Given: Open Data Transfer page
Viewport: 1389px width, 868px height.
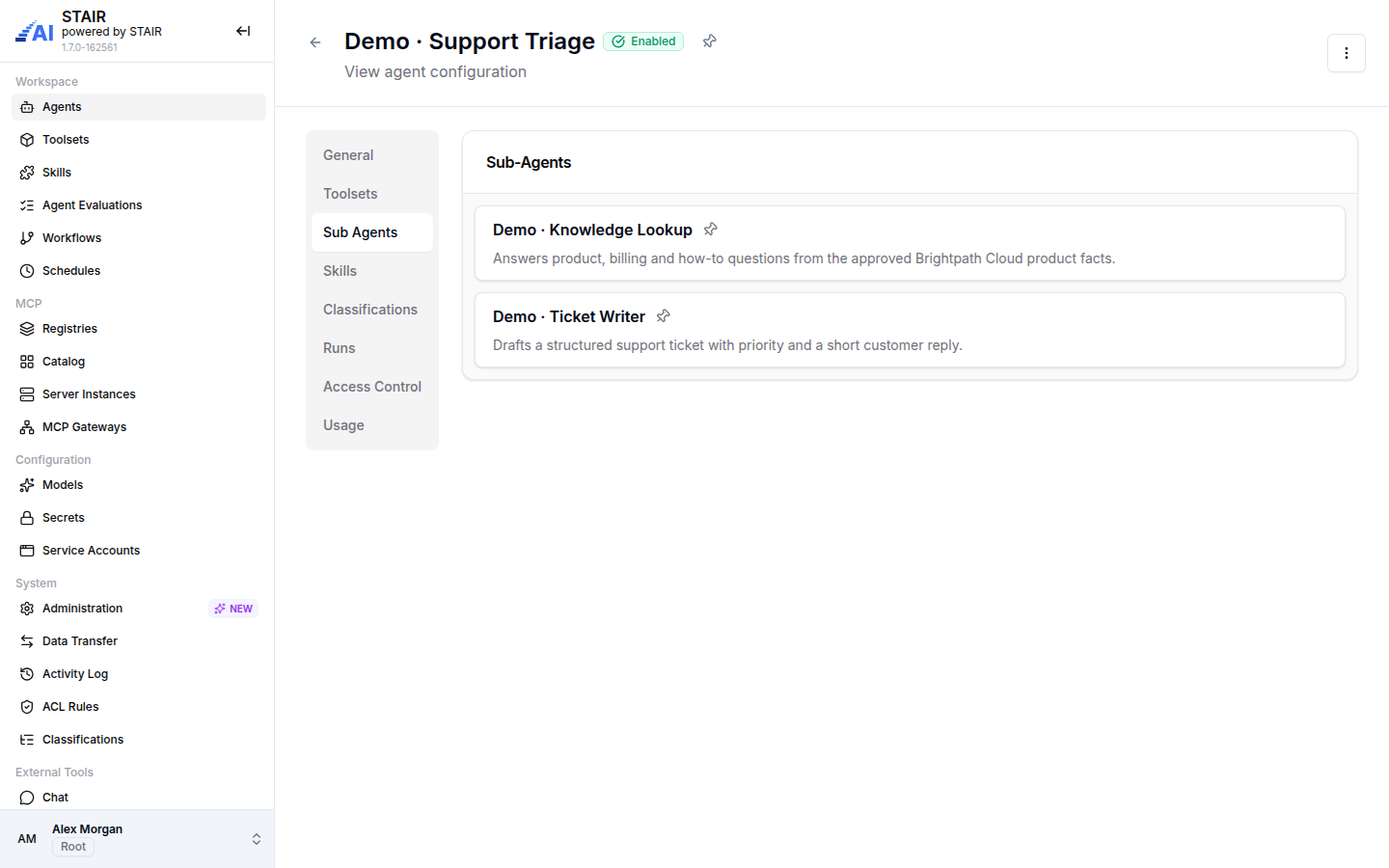Looking at the screenshot, I should pyautogui.click(x=139, y=641).
